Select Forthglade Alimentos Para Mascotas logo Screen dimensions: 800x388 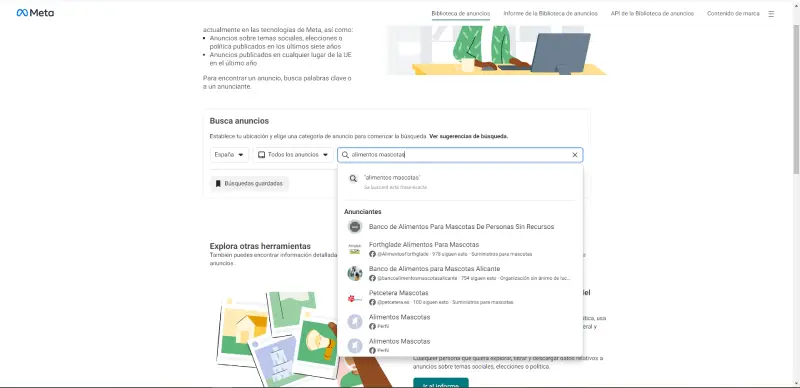355,249
